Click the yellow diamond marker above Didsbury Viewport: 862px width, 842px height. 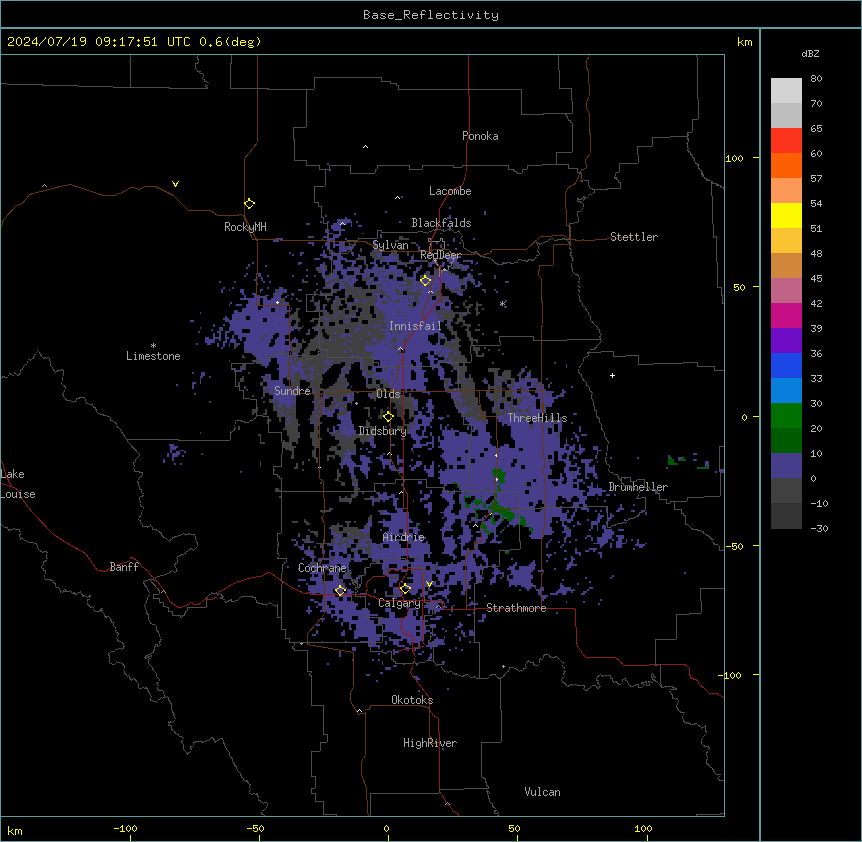(x=388, y=417)
